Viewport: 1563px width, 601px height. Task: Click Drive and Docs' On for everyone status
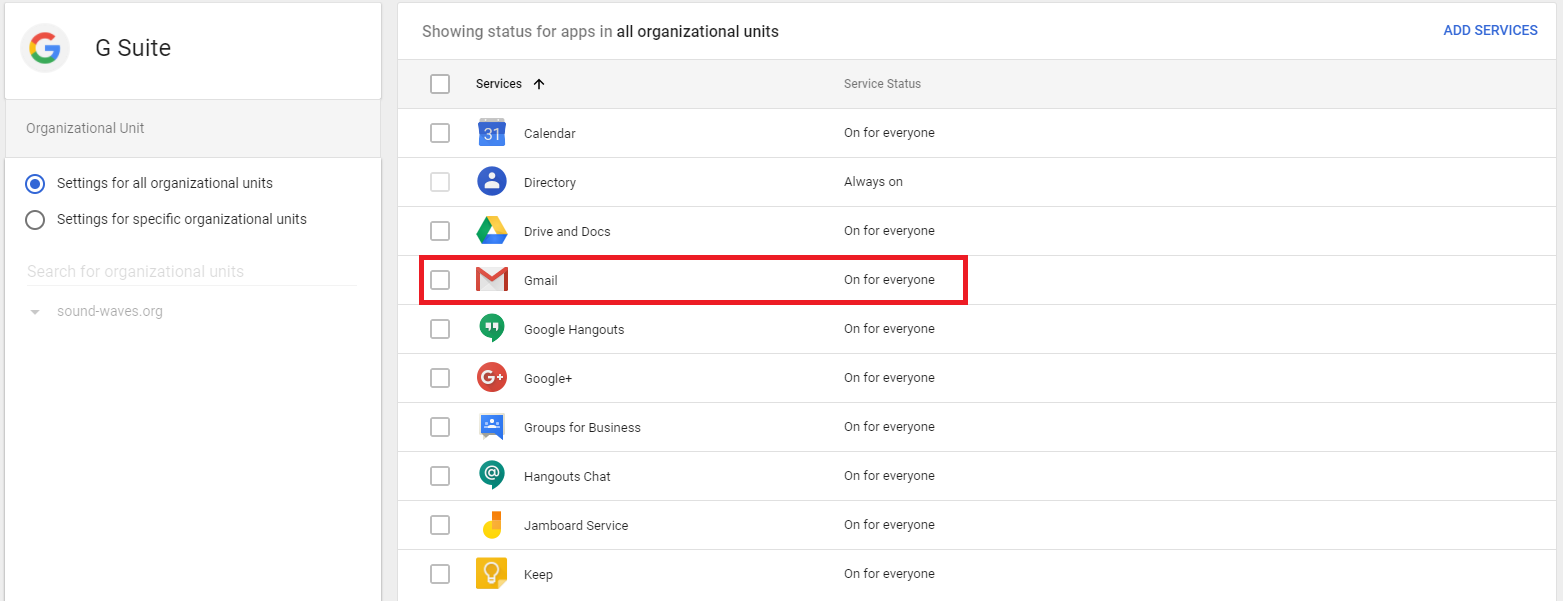[x=889, y=231]
